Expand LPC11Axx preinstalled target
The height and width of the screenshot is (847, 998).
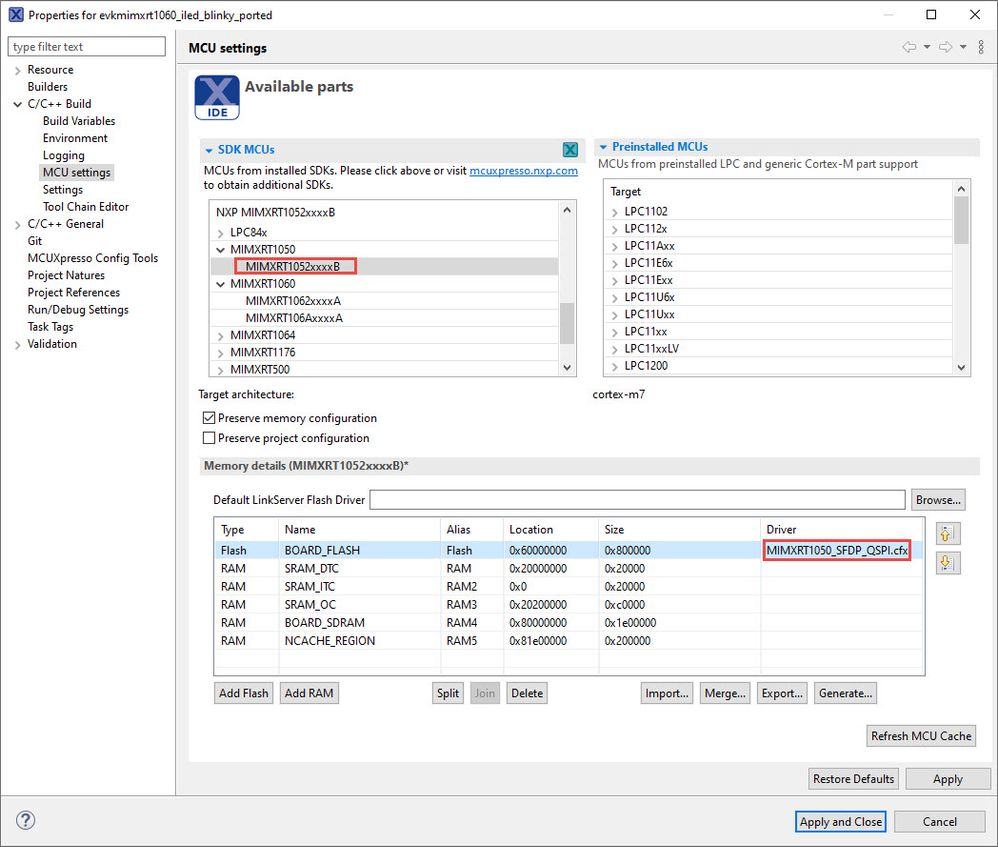point(615,246)
